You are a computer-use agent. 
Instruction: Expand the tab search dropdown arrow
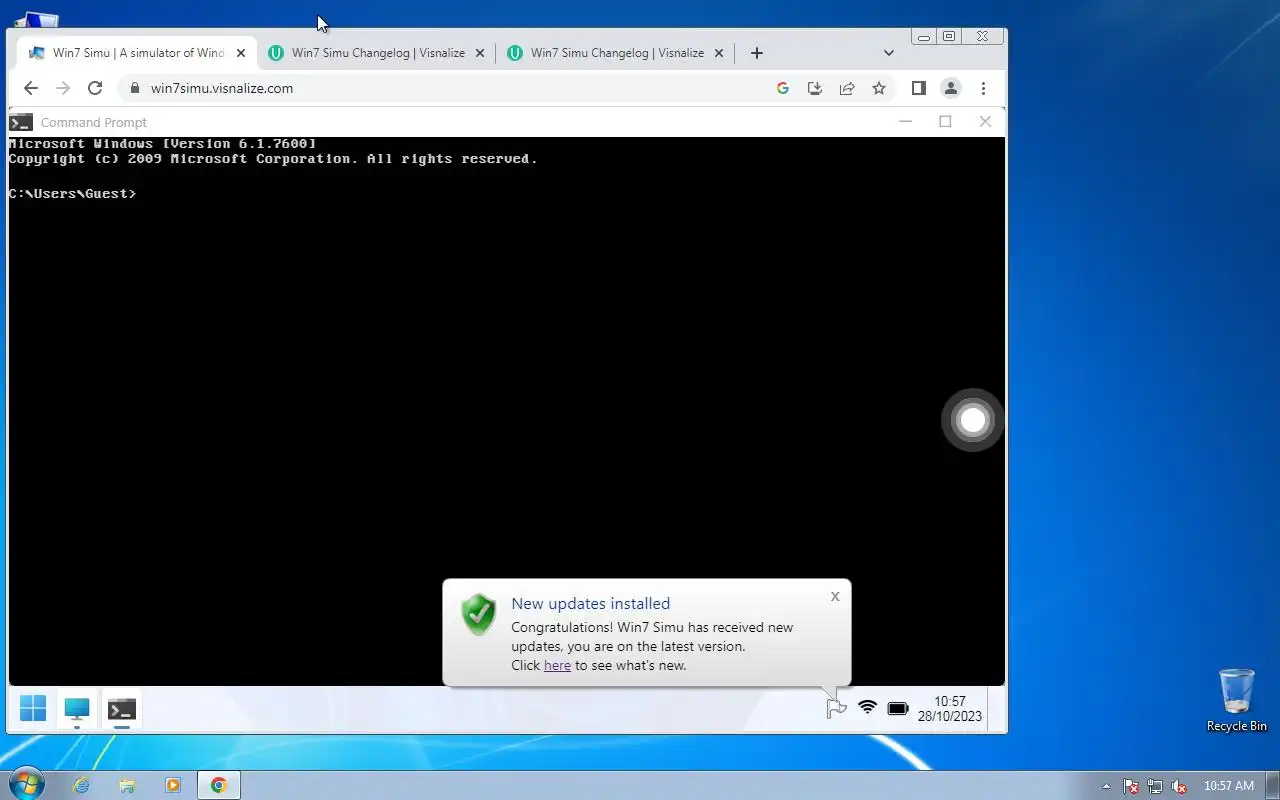pyautogui.click(x=889, y=53)
